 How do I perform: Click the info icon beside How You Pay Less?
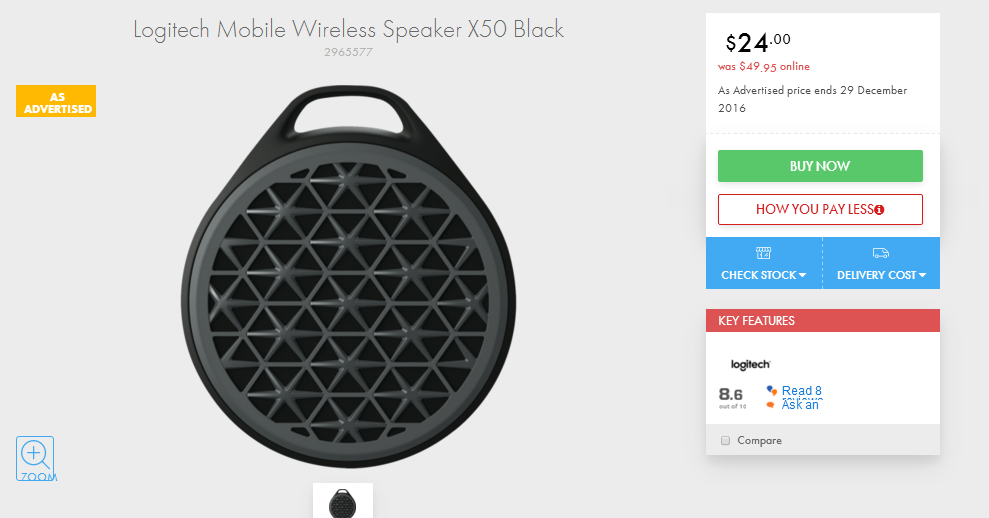click(x=879, y=210)
